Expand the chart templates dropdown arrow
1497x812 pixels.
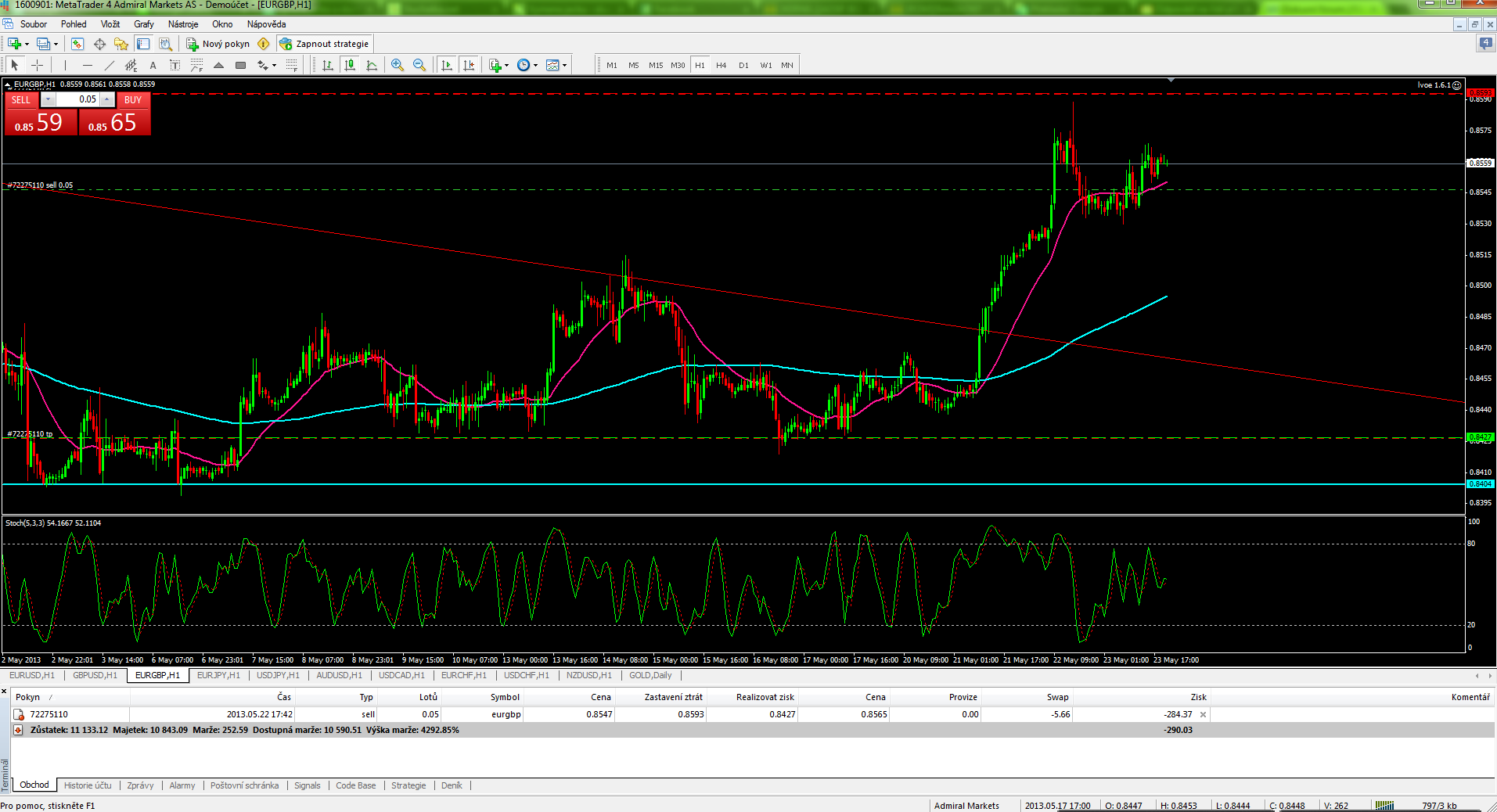[565, 65]
